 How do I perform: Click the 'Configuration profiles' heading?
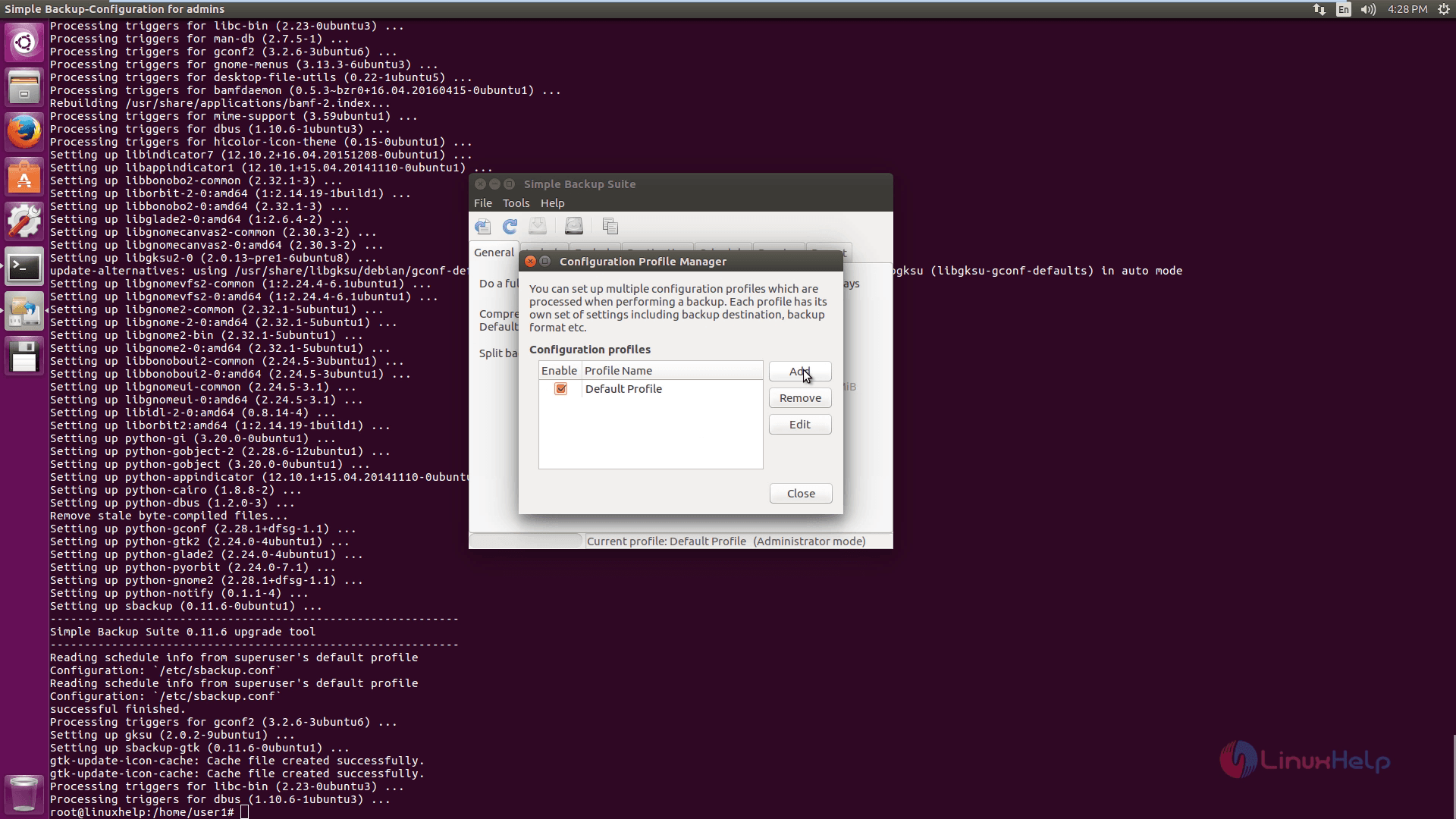pyautogui.click(x=590, y=350)
